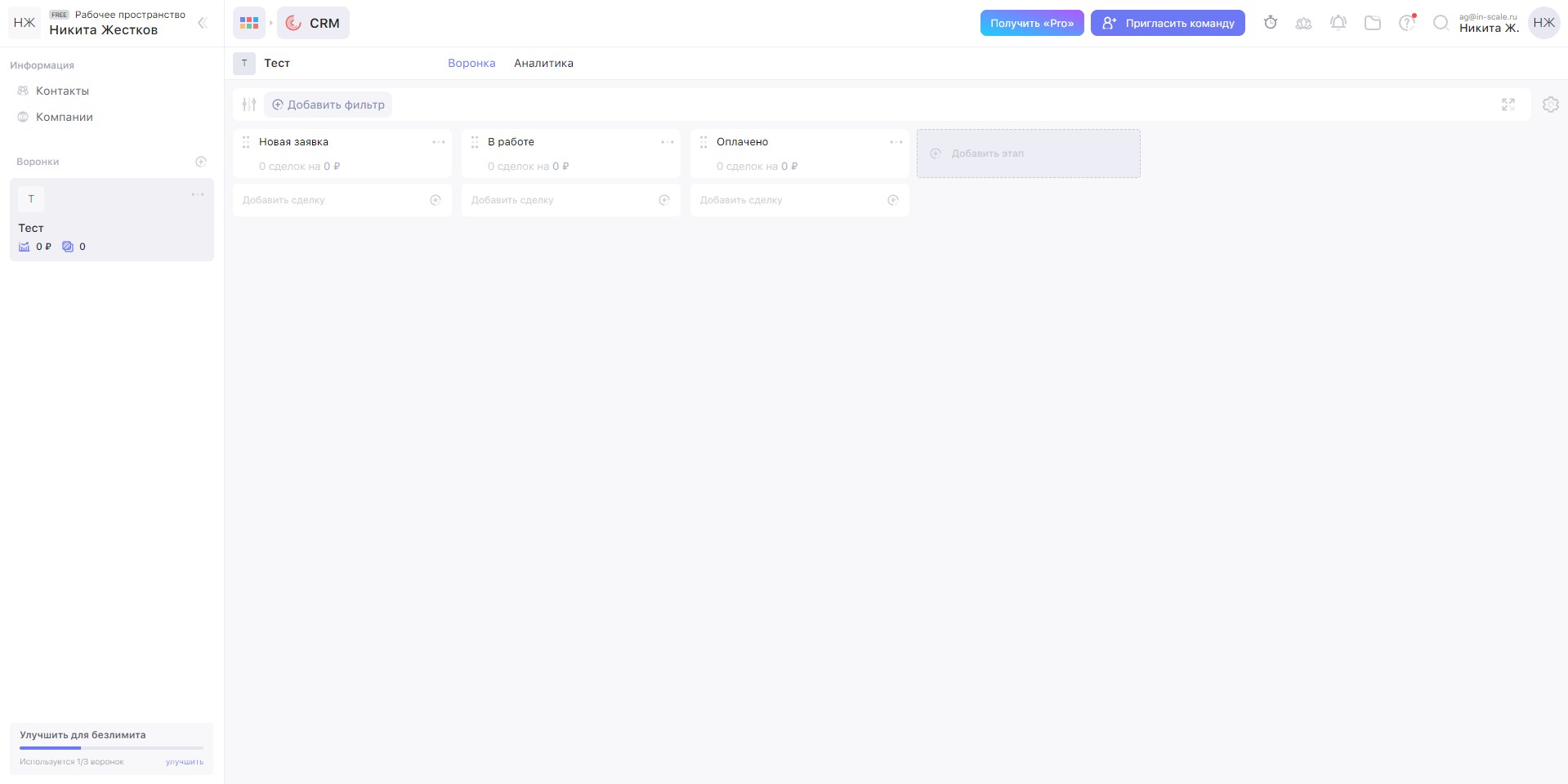Open Компании in sidebar
Image resolution: width=1568 pixels, height=784 pixels.
coord(65,117)
